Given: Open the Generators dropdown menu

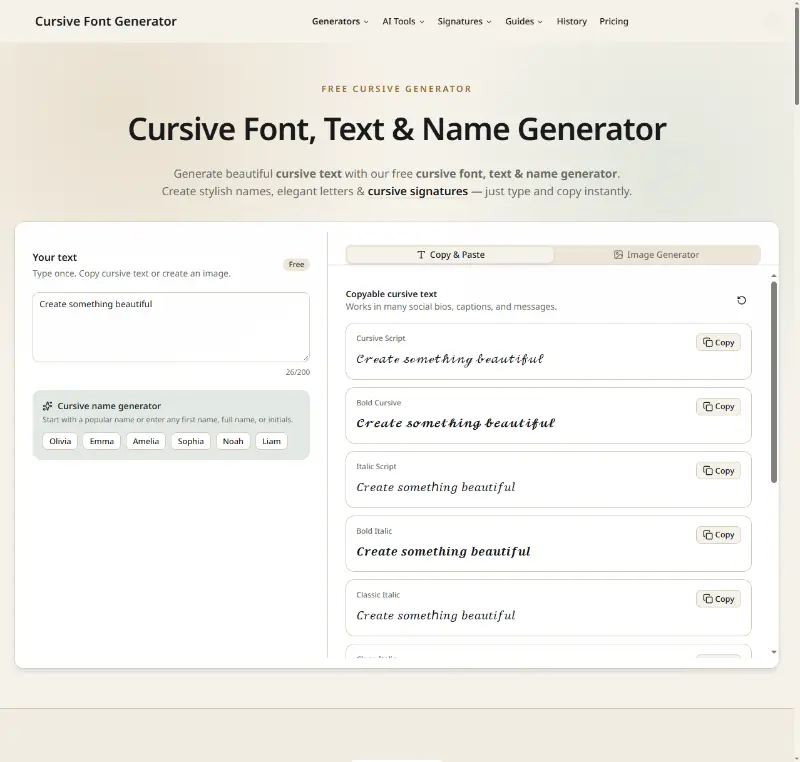Looking at the screenshot, I should coord(340,21).
